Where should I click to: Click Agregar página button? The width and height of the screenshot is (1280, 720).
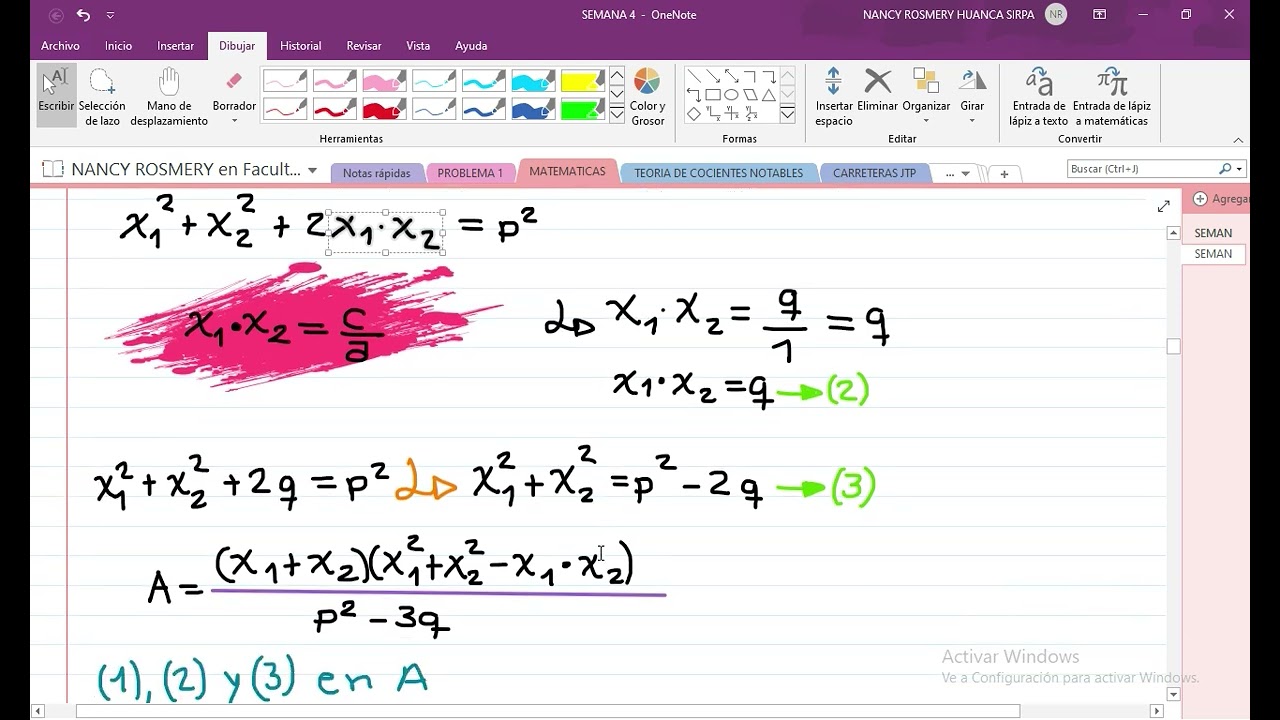point(1219,199)
